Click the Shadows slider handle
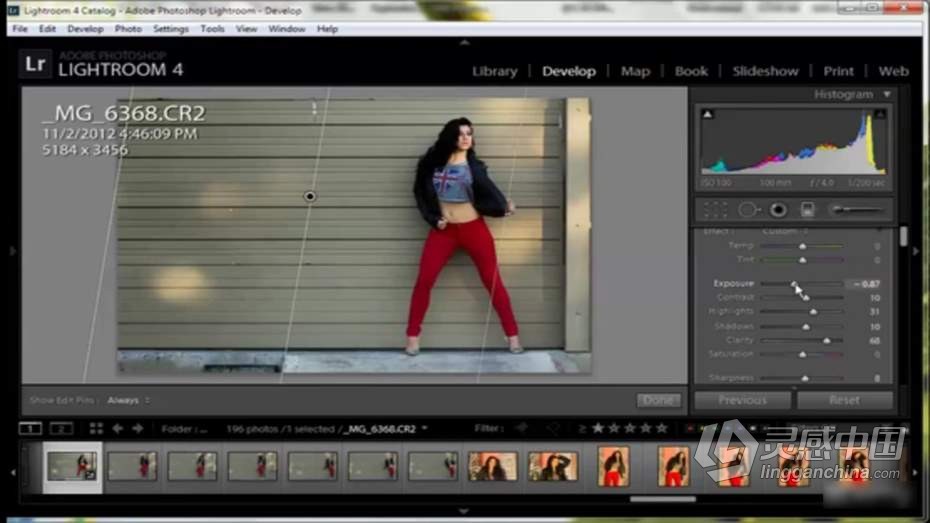The width and height of the screenshot is (930, 523). click(x=805, y=326)
